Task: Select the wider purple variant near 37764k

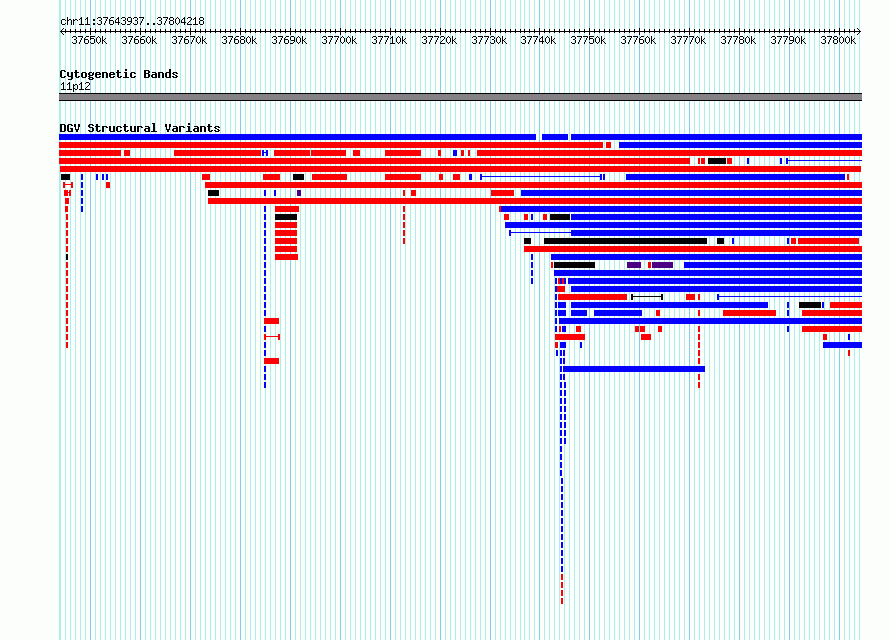Action: (662, 265)
